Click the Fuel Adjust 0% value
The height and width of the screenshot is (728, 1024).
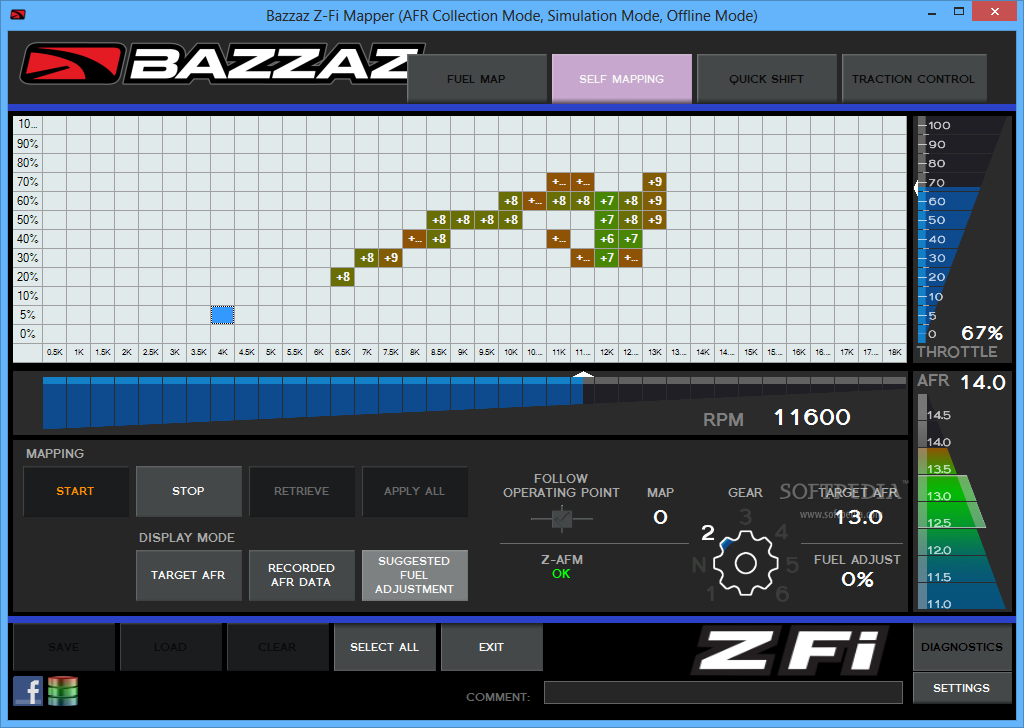point(857,580)
